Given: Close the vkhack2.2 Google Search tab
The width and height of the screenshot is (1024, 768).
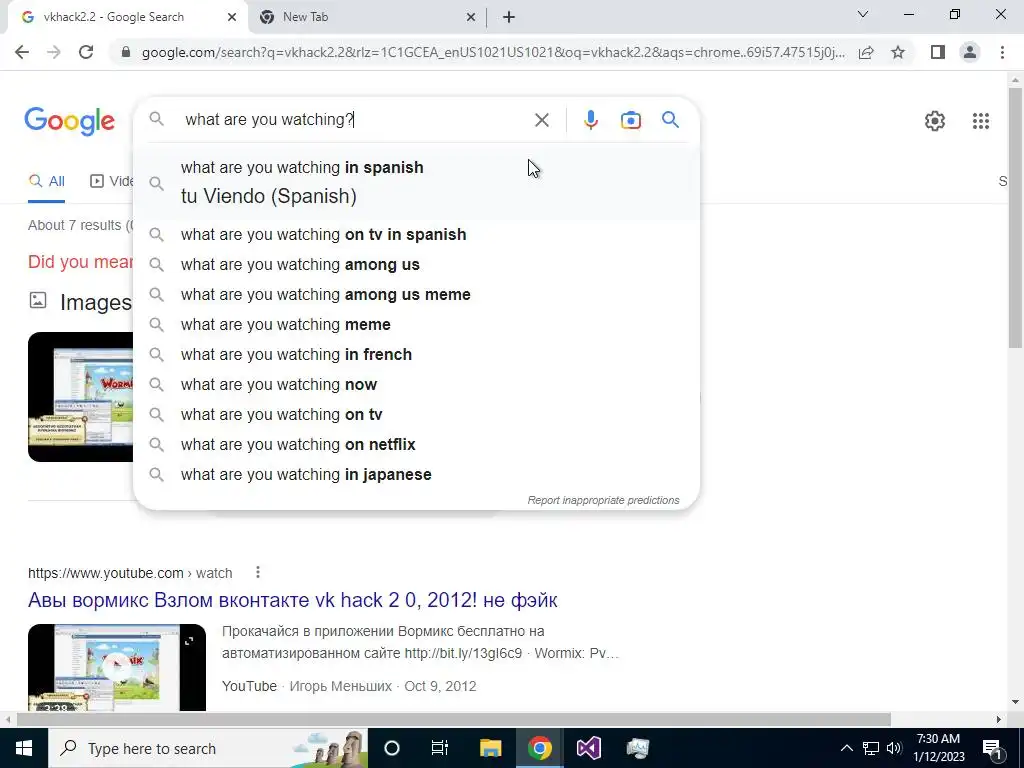Looking at the screenshot, I should point(232,18).
